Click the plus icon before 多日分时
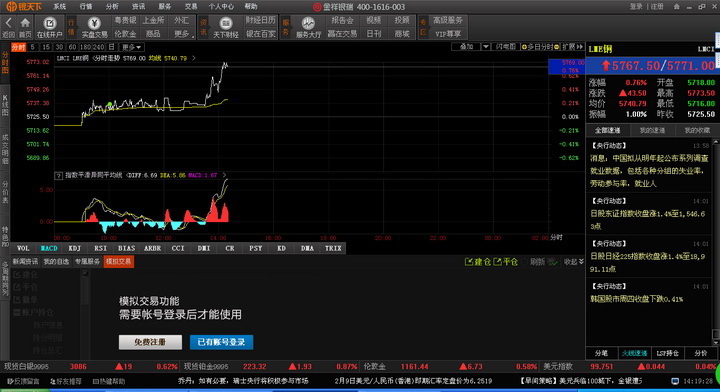 pyautogui.click(x=524, y=47)
